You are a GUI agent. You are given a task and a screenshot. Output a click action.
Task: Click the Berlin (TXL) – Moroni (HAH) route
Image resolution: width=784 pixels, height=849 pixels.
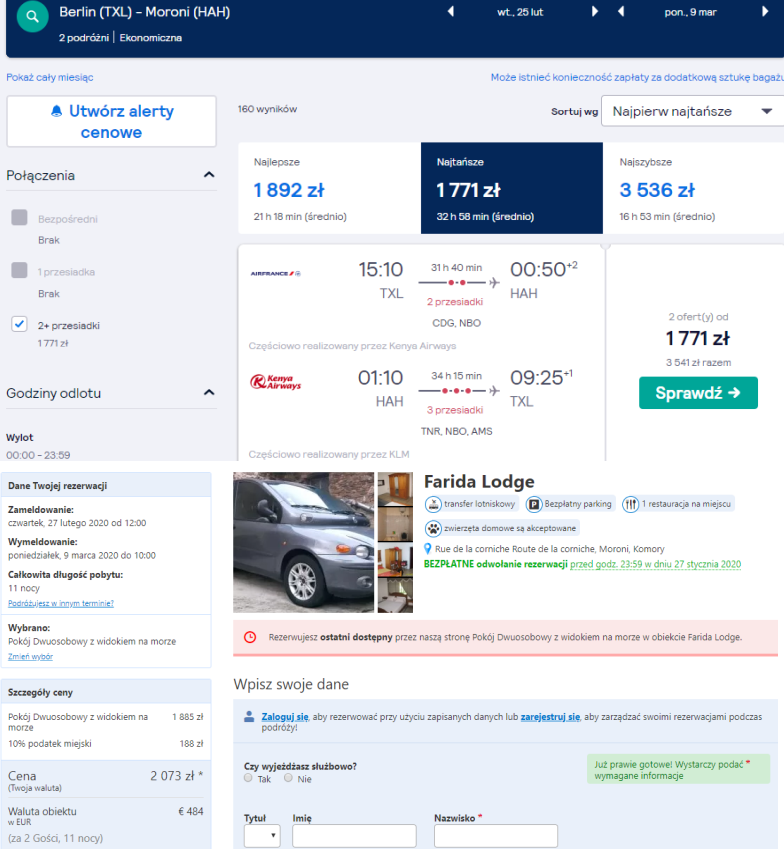coord(145,12)
